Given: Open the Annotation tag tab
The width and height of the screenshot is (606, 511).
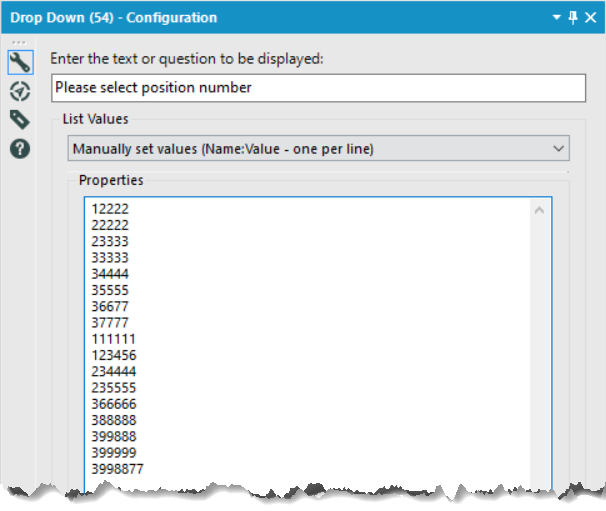Looking at the screenshot, I should click(x=20, y=120).
